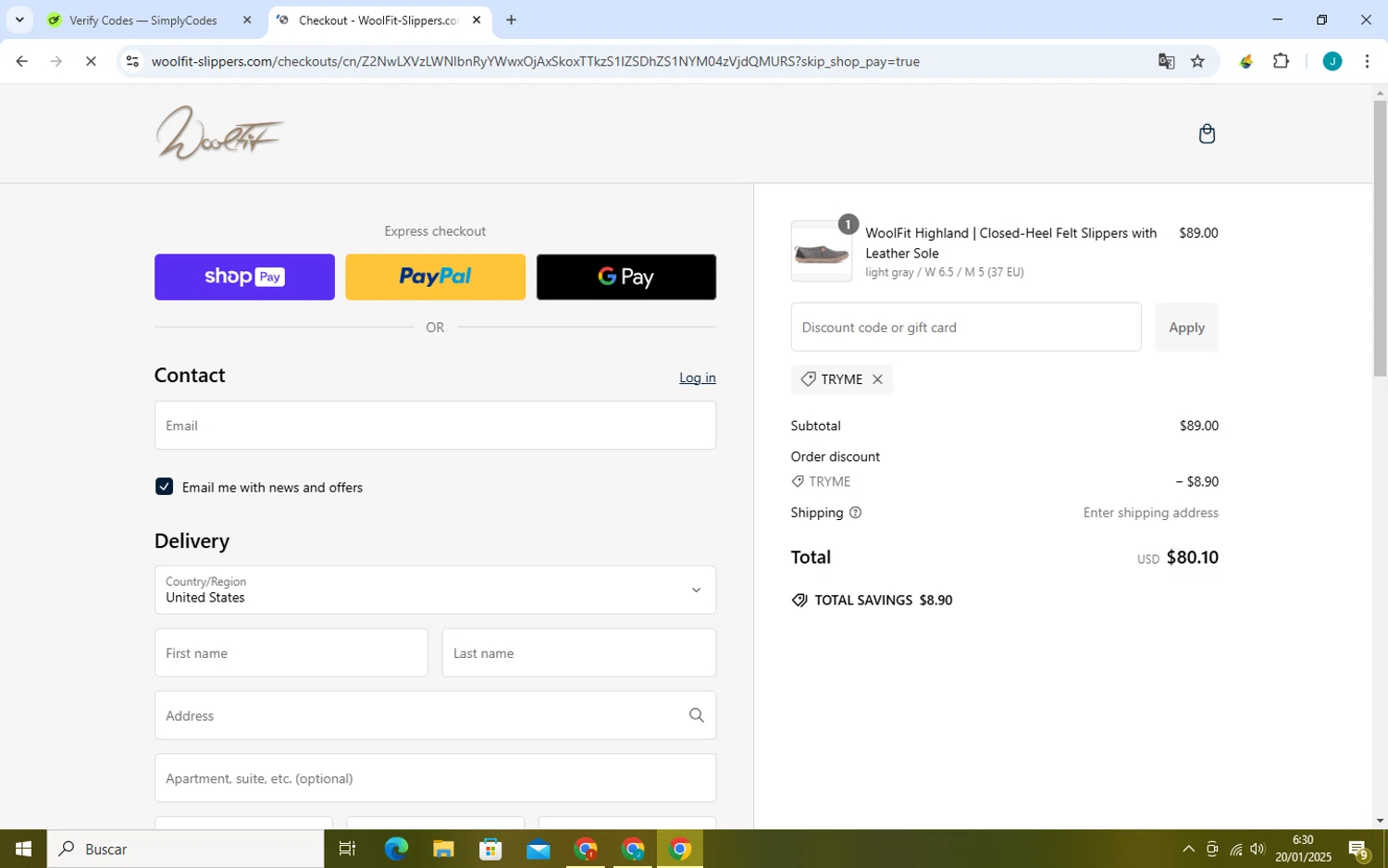This screenshot has height=868, width=1388.
Task: Open the Mail app from the taskbar
Action: 538,849
